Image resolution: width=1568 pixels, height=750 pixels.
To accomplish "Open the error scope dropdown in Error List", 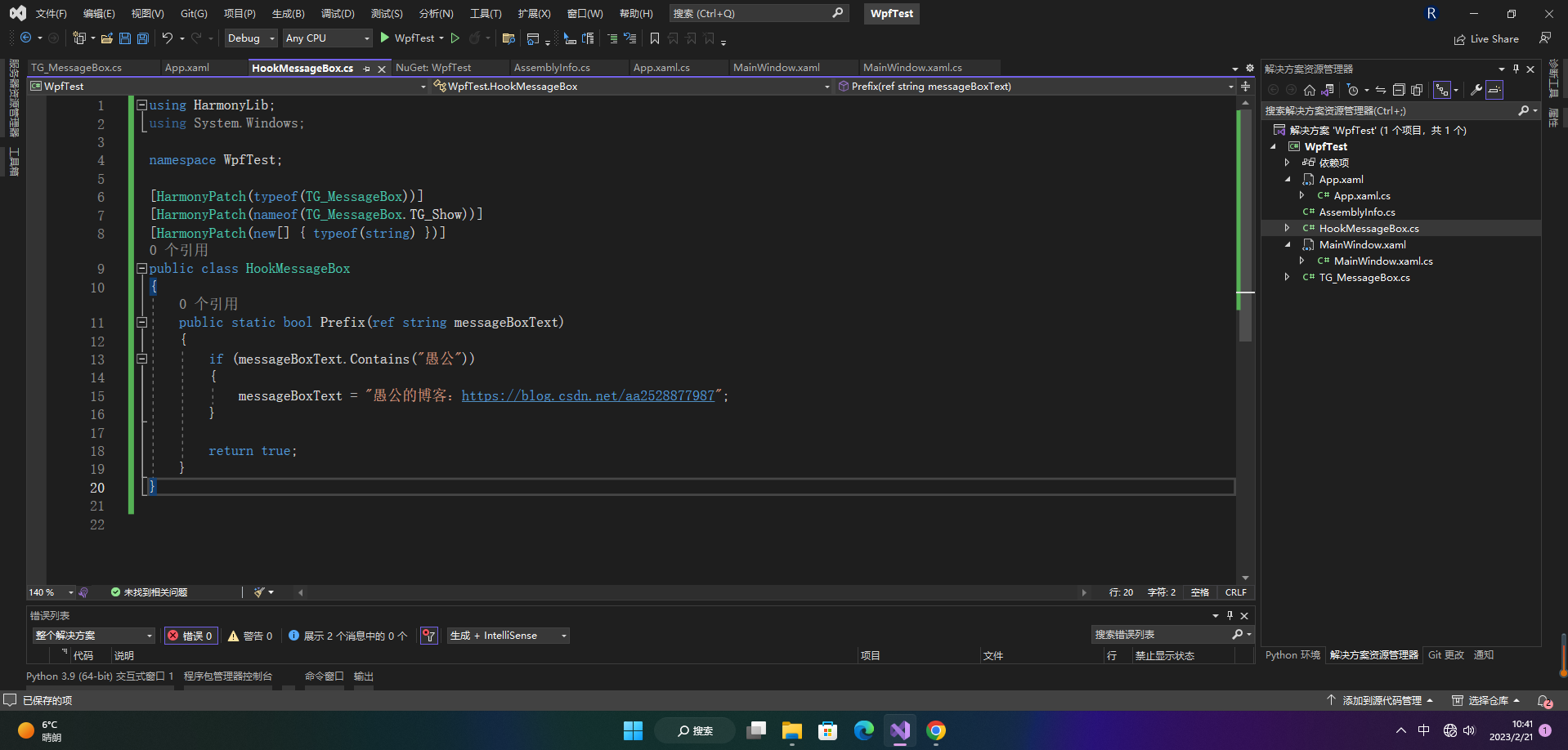I will coord(94,636).
